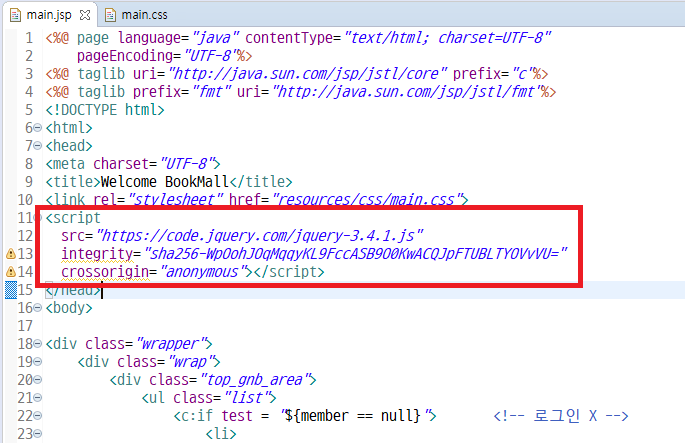Click the warning marker on line 13
This screenshot has height=443, width=685.
pyautogui.click(x=10, y=254)
